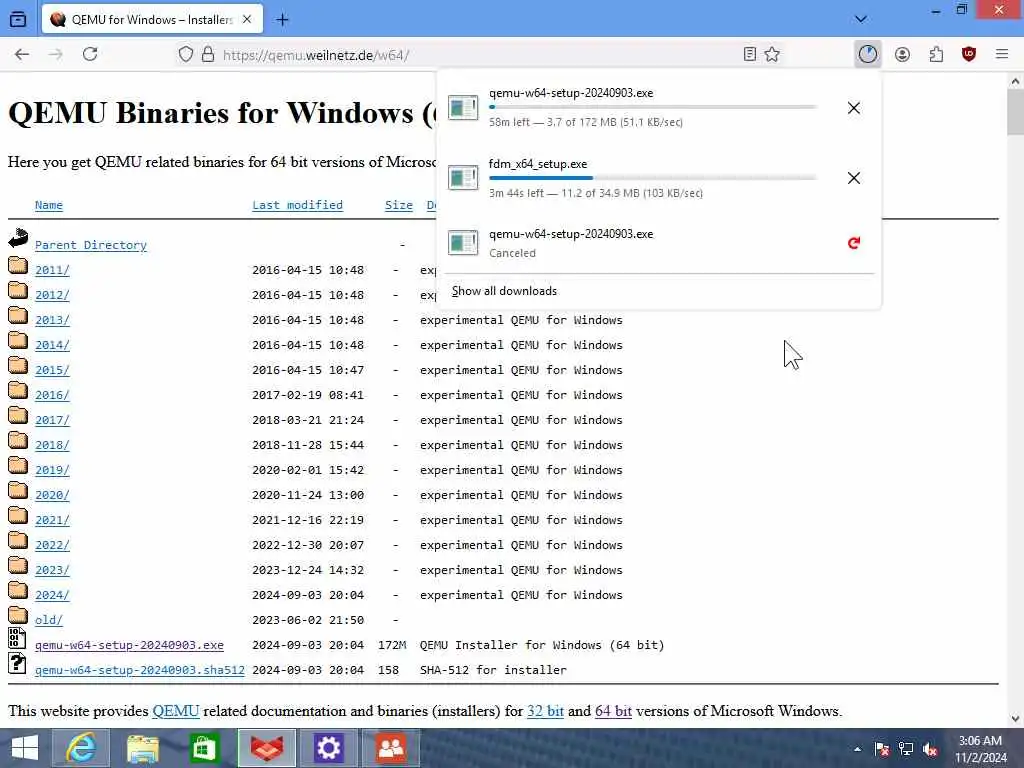Image resolution: width=1024 pixels, height=768 pixels.
Task: Click the folder icon beside 2024/
Action: pyautogui.click(x=18, y=590)
